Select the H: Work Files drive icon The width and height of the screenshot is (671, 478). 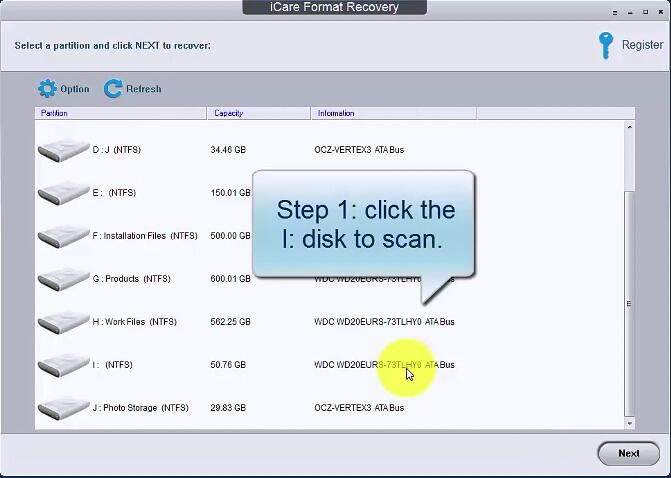63,322
